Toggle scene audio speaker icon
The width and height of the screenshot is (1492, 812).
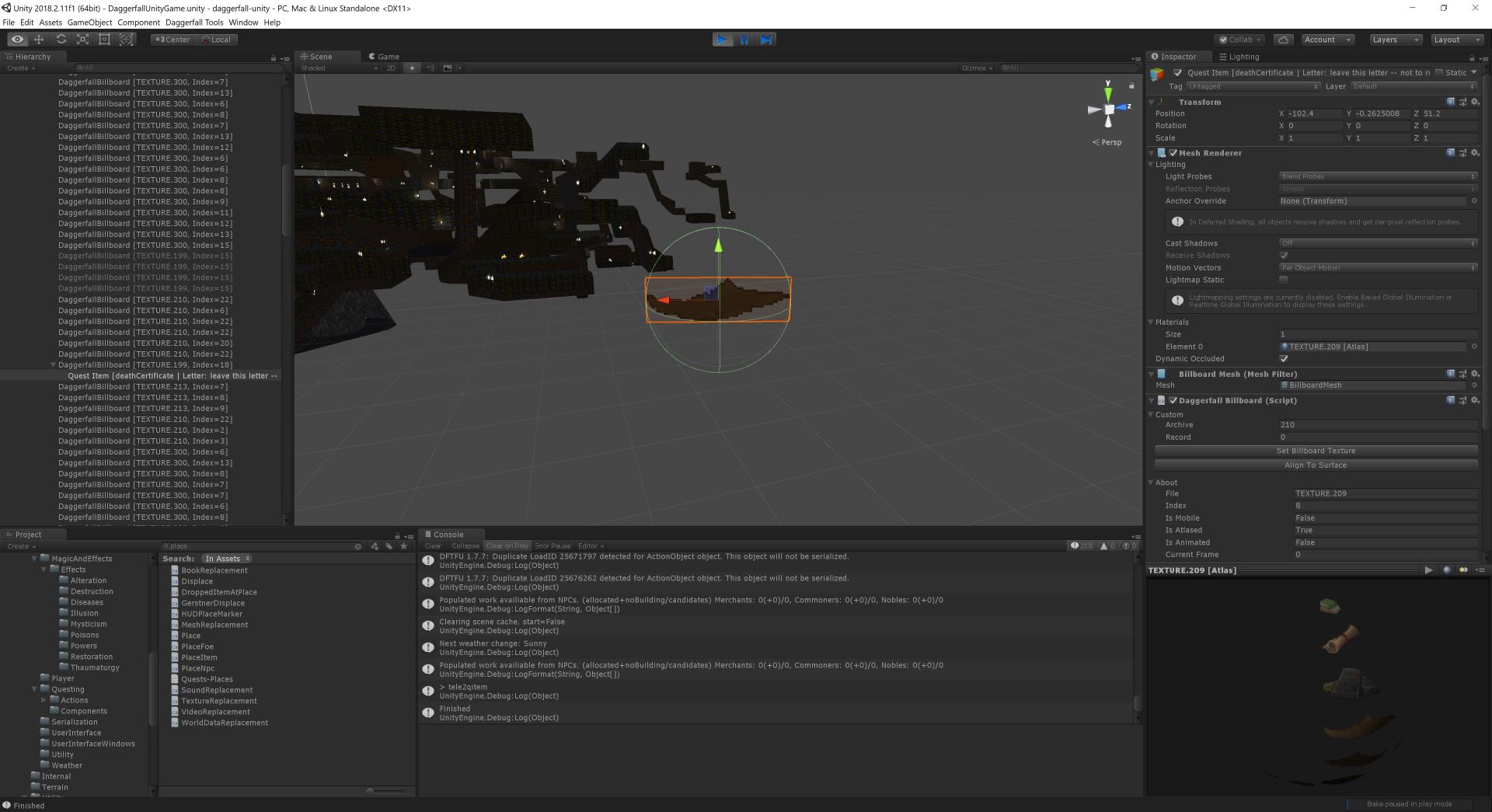(x=430, y=68)
